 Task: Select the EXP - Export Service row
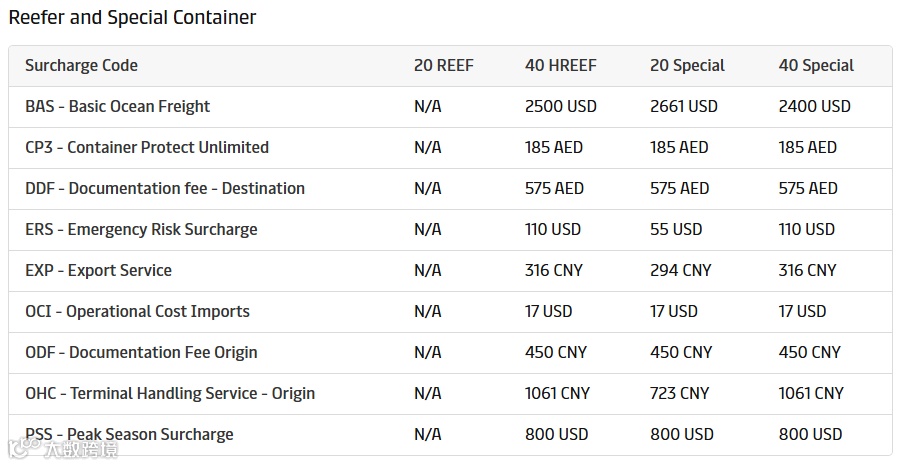click(x=98, y=271)
